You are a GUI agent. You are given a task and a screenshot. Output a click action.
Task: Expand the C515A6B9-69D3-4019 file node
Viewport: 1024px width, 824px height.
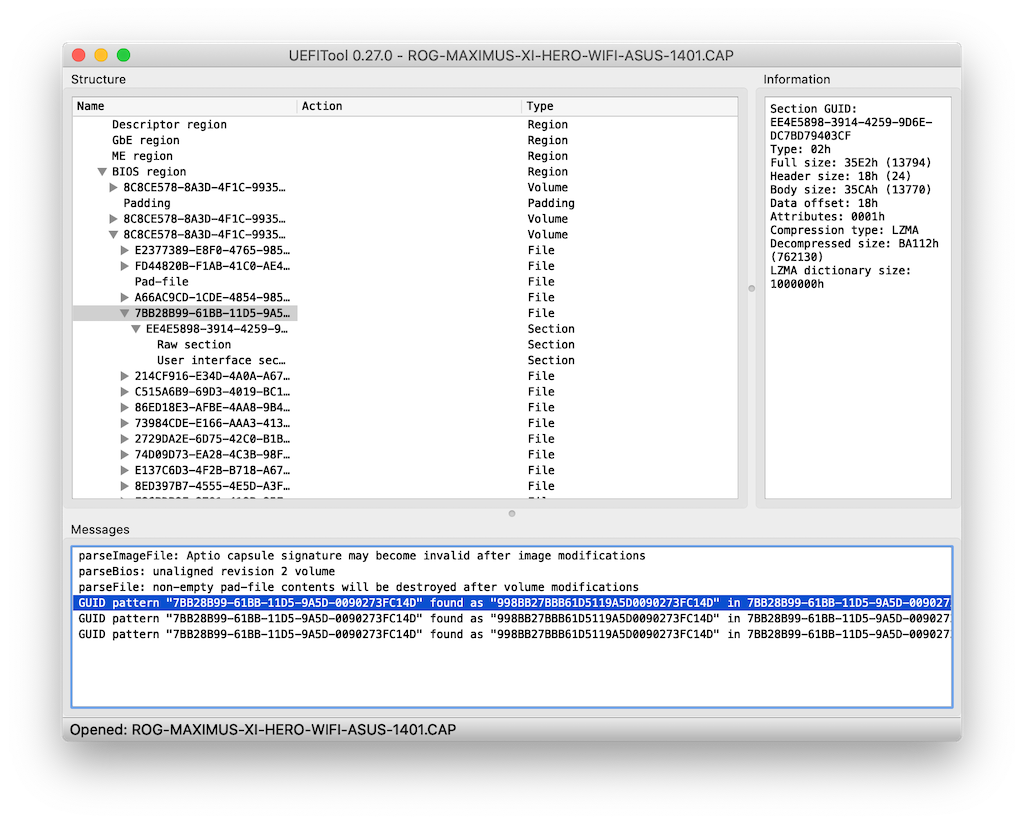point(125,392)
